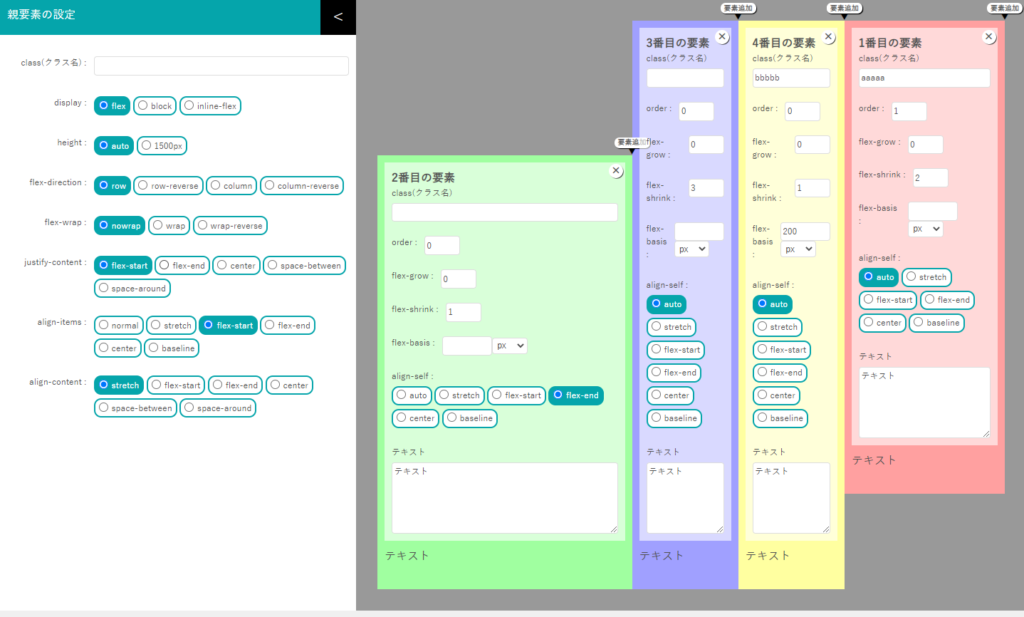1024x617 pixels.
Task: Collapse the 親要素の設定 settings panel
Action: pyautogui.click(x=338, y=17)
